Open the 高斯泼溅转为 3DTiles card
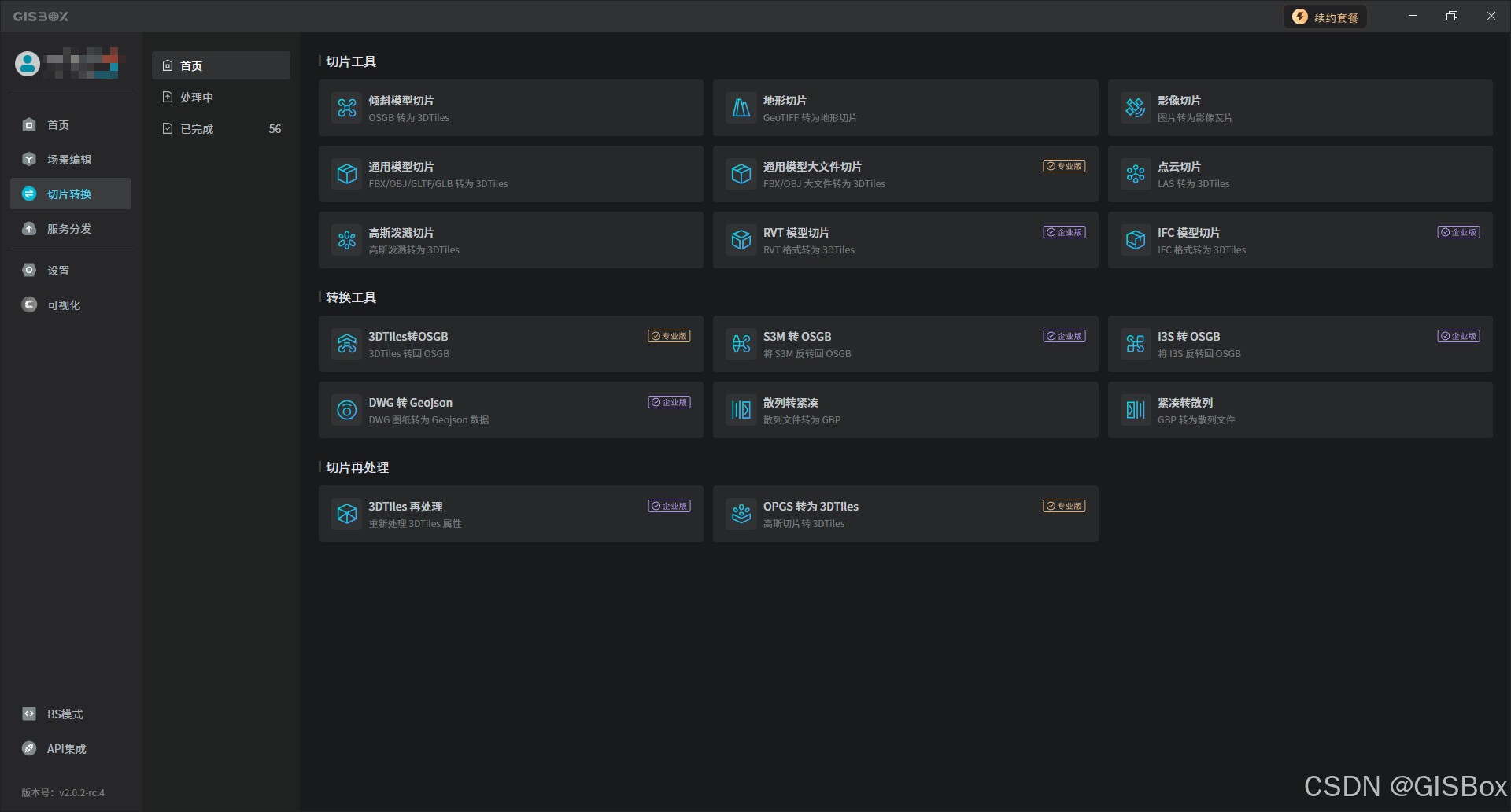The image size is (1511, 812). [511, 240]
